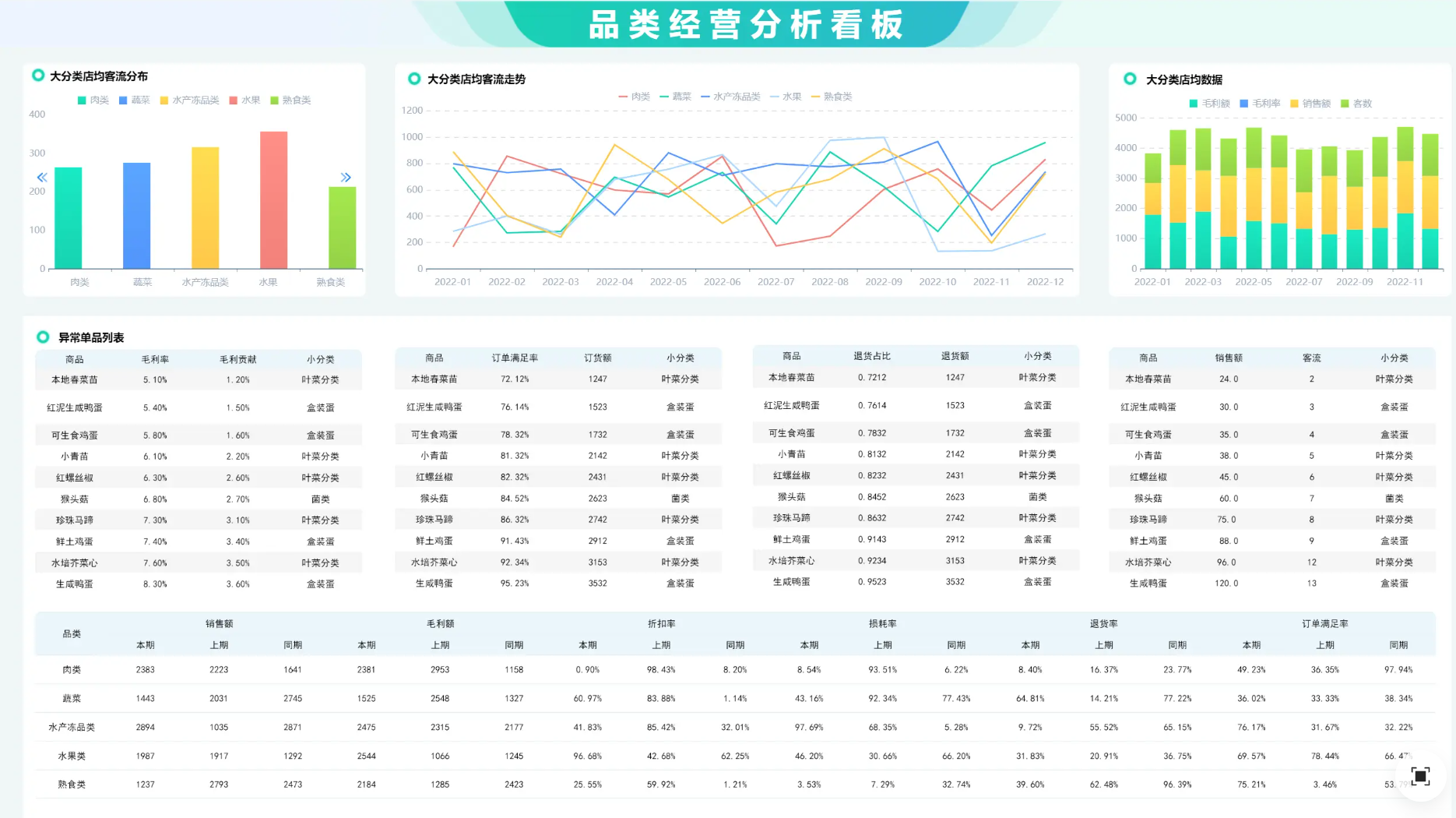Click the 异常单品列表 section title
1456x818 pixels.
point(91,337)
